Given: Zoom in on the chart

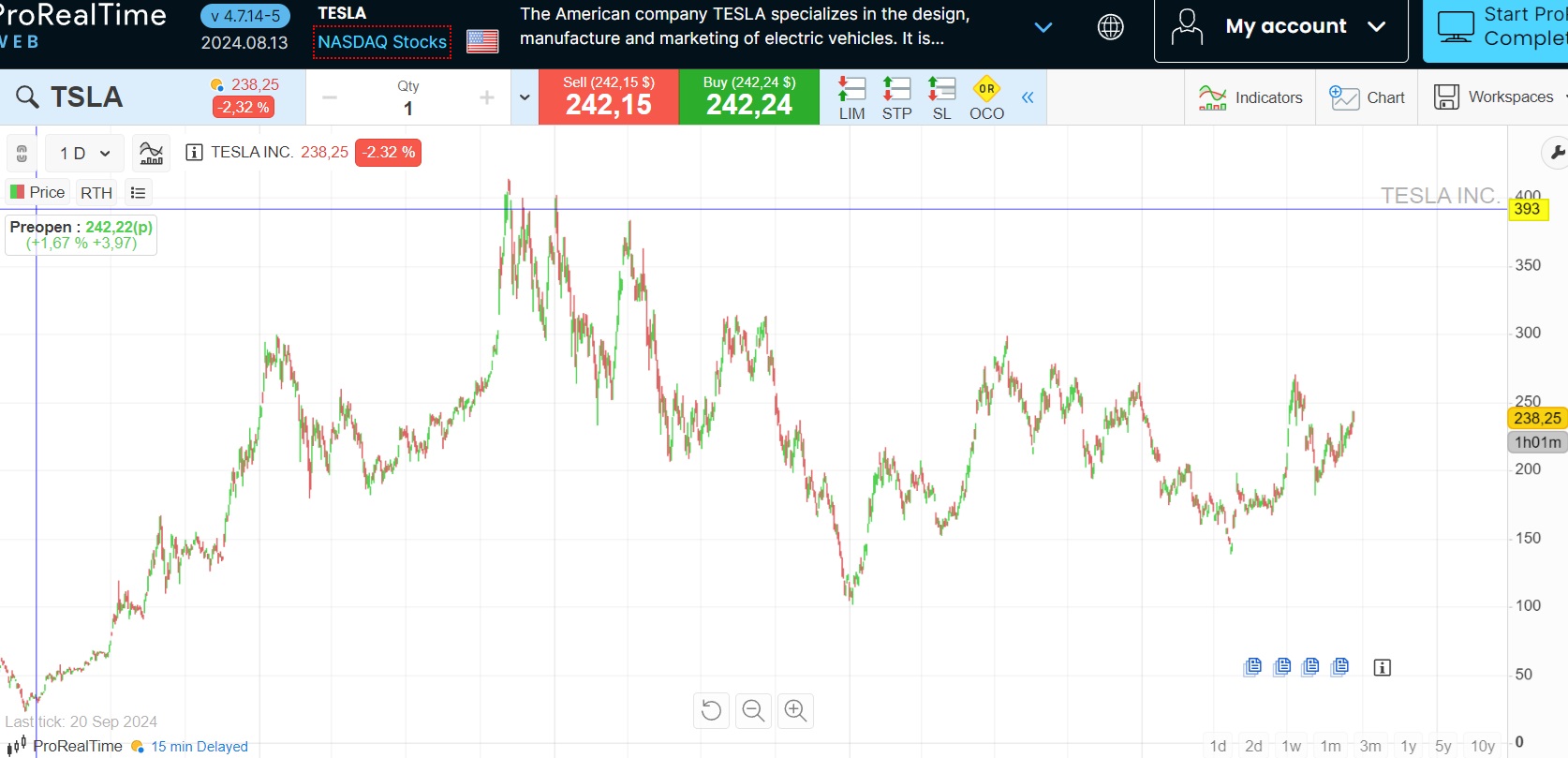Looking at the screenshot, I should (795, 710).
